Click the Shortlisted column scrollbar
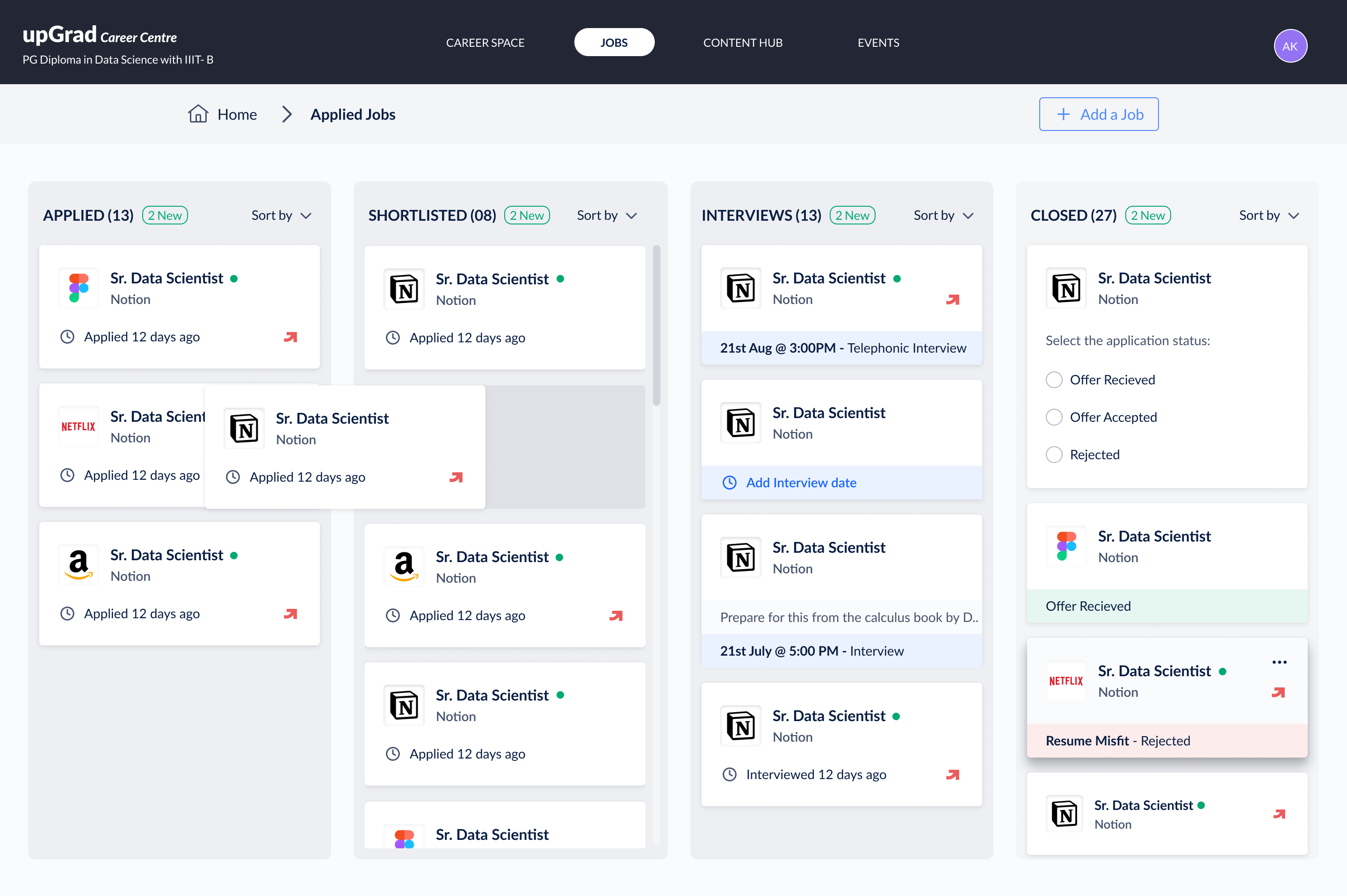The width and height of the screenshot is (1347, 896). [x=657, y=325]
